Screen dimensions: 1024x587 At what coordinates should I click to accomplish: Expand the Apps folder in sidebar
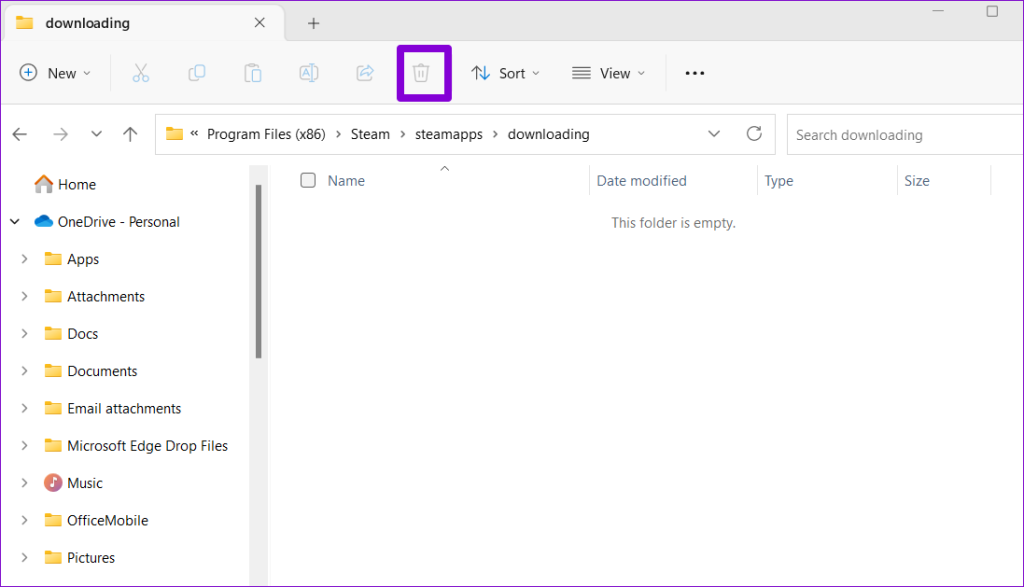[x=24, y=259]
